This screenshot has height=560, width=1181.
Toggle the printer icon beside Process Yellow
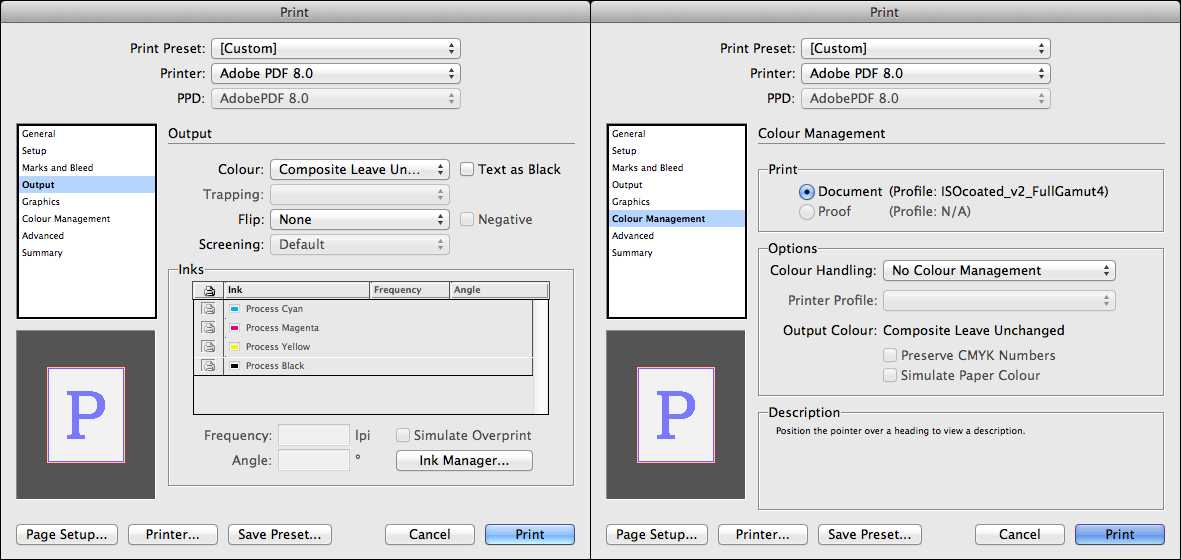(209, 347)
